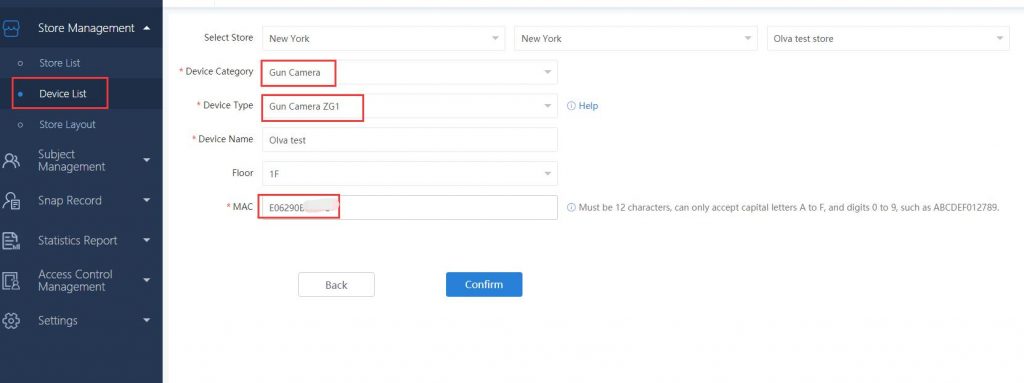
Task: Click the Store Management sidebar icon
Action: pos(11,29)
